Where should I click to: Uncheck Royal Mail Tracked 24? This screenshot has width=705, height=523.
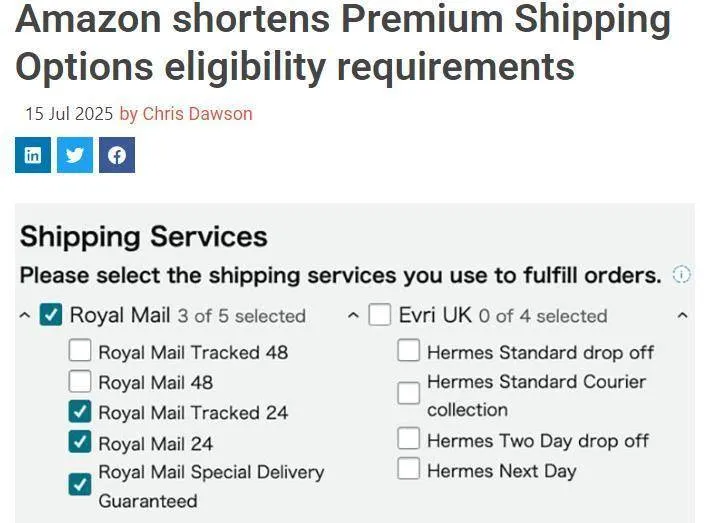[x=80, y=412]
